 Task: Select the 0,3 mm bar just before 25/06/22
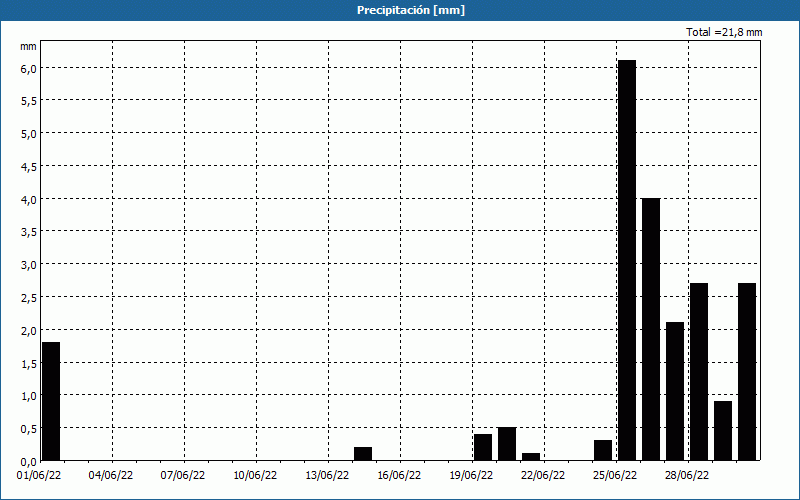603,450
